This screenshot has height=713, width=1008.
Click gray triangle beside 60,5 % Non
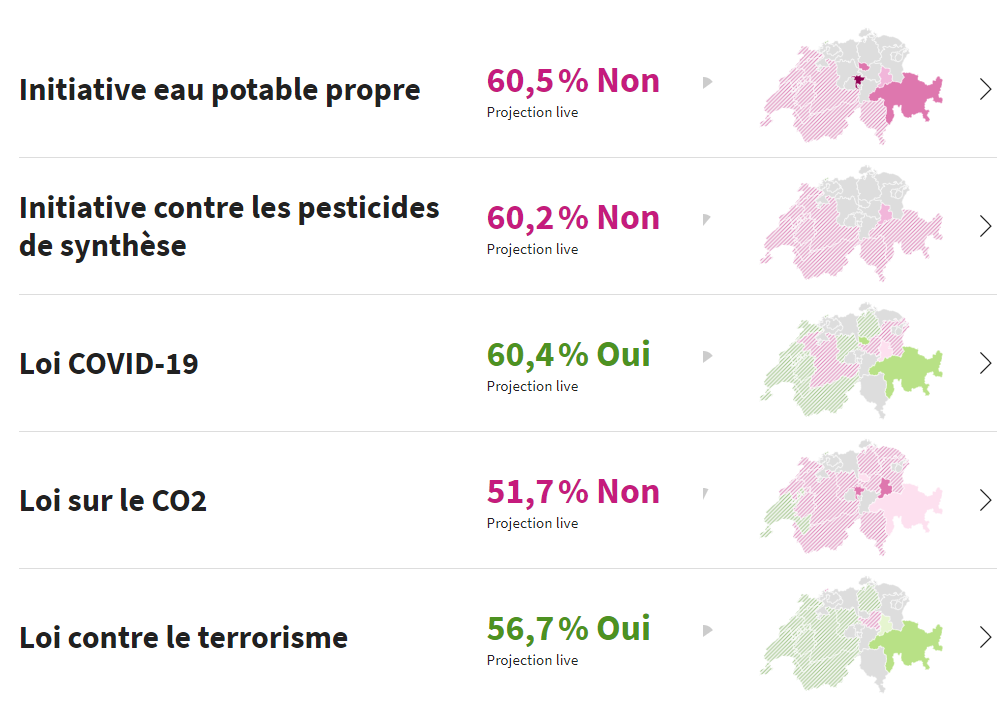click(x=707, y=82)
